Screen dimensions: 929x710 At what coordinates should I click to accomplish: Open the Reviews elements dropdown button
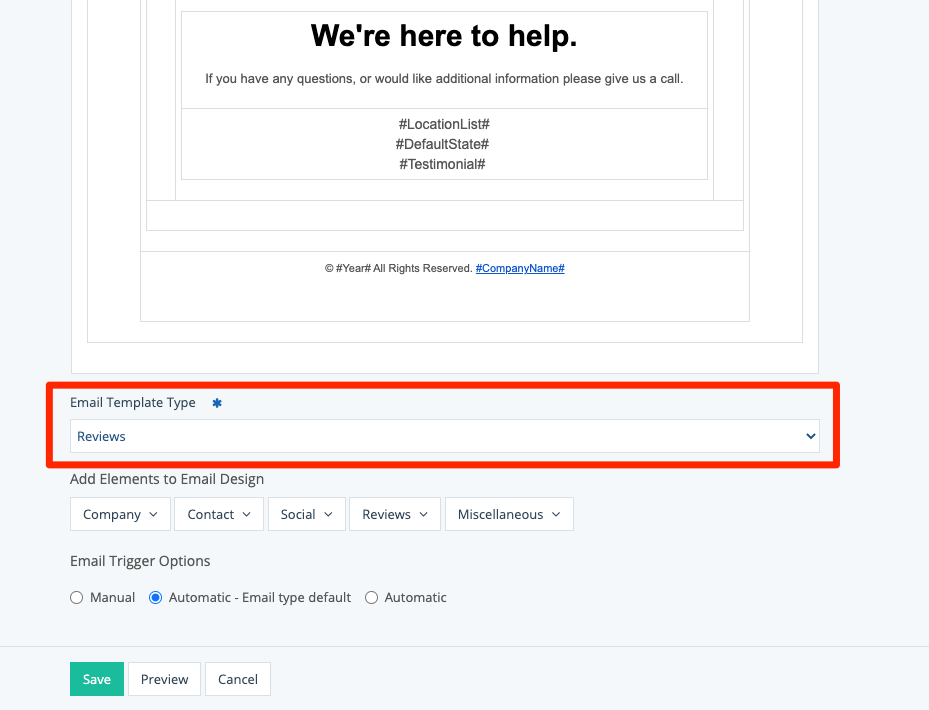point(395,514)
